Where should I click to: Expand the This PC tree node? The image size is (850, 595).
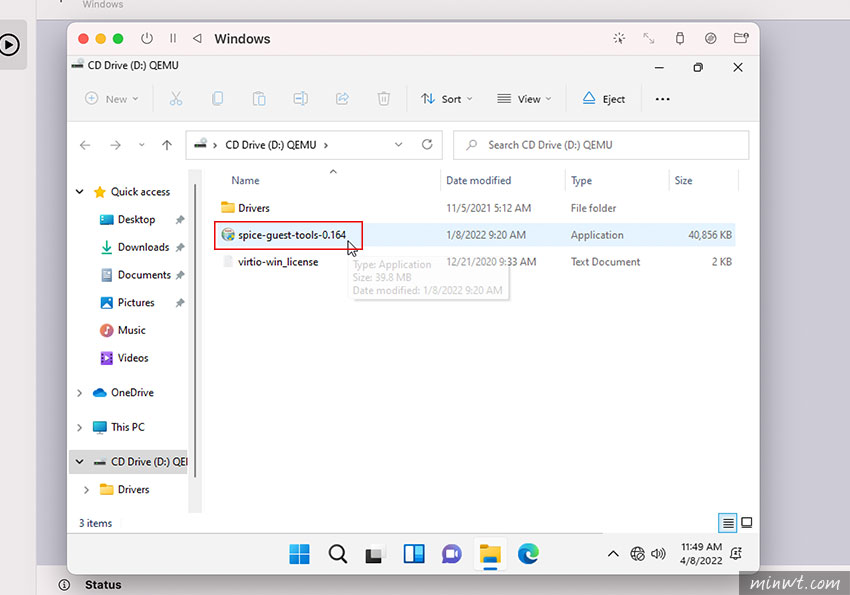point(79,428)
